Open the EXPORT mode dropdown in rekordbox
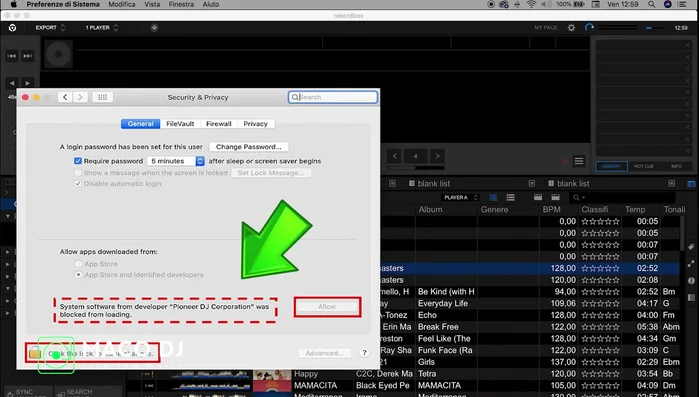 (x=50, y=28)
